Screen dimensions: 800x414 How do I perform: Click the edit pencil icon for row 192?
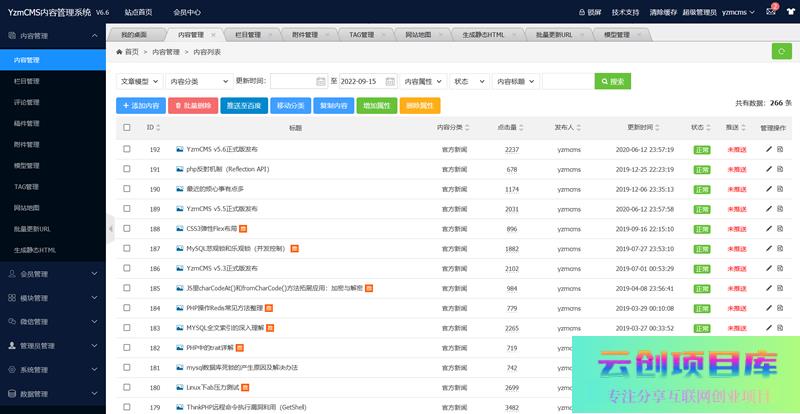click(x=768, y=149)
